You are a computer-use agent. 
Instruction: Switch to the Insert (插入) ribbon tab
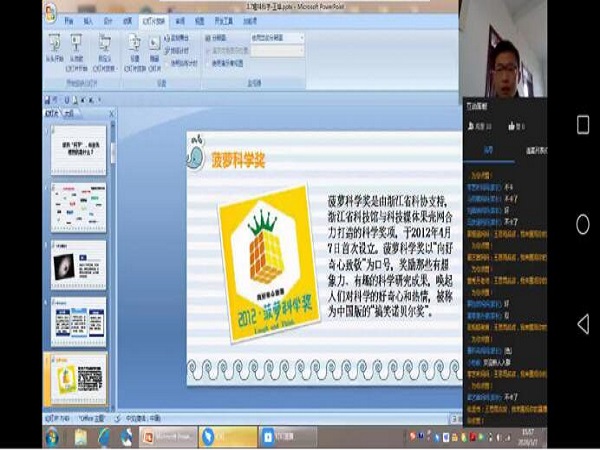(88, 21)
